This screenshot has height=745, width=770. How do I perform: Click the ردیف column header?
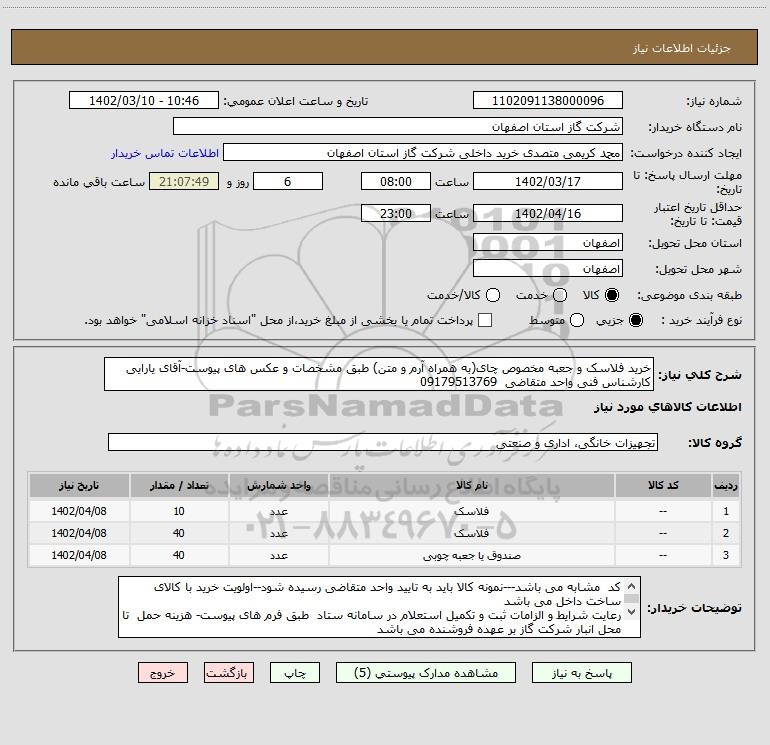[x=726, y=485]
